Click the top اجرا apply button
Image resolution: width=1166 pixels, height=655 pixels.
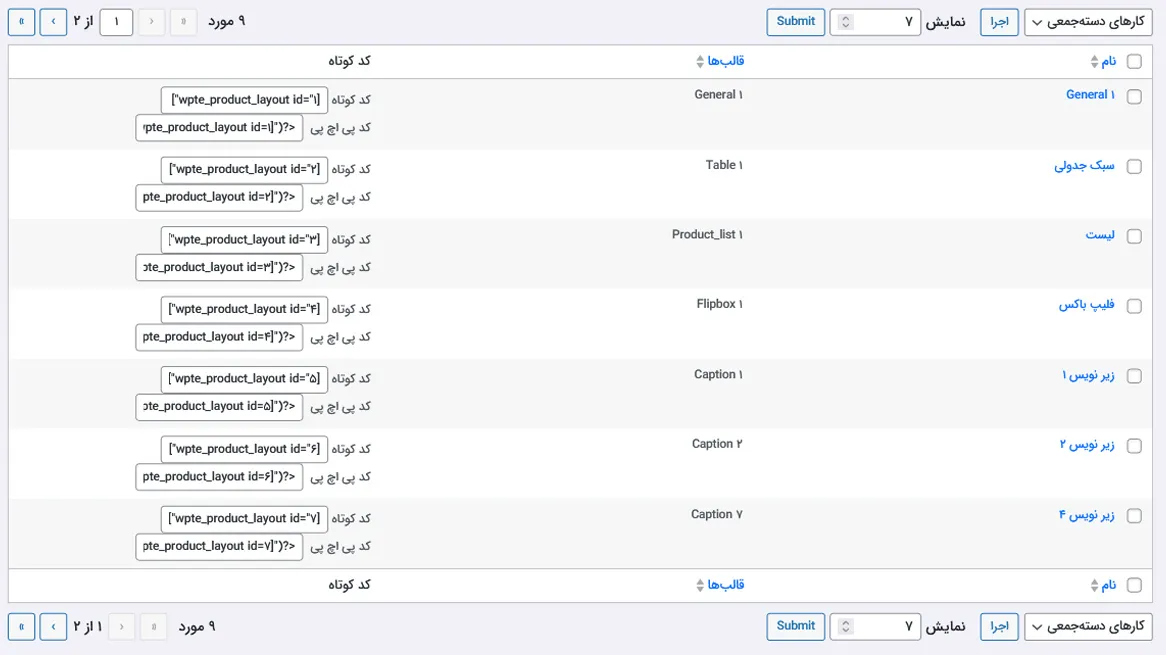999,22
